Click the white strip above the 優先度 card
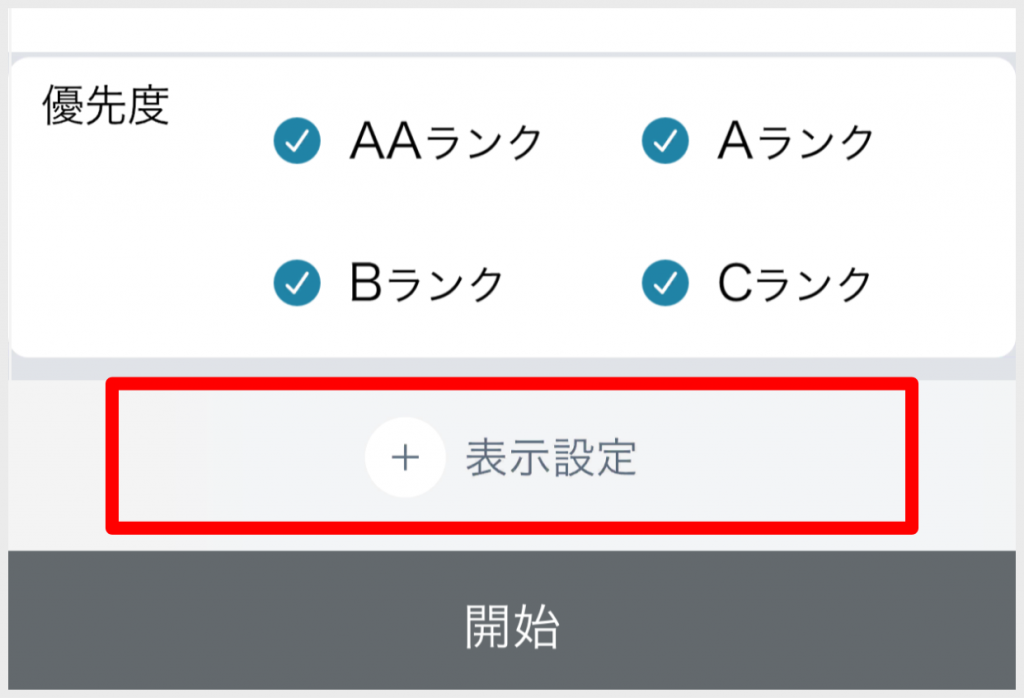1024x698 pixels. (x=512, y=30)
